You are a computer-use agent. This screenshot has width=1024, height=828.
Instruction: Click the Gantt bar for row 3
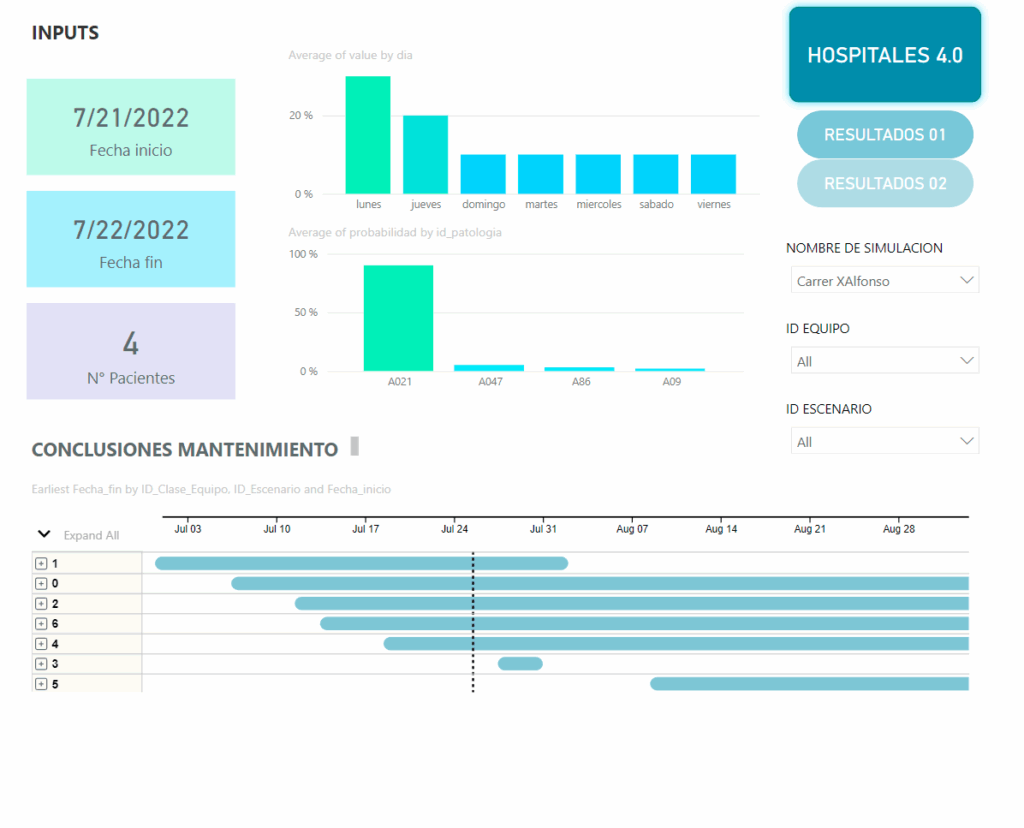tap(520, 664)
